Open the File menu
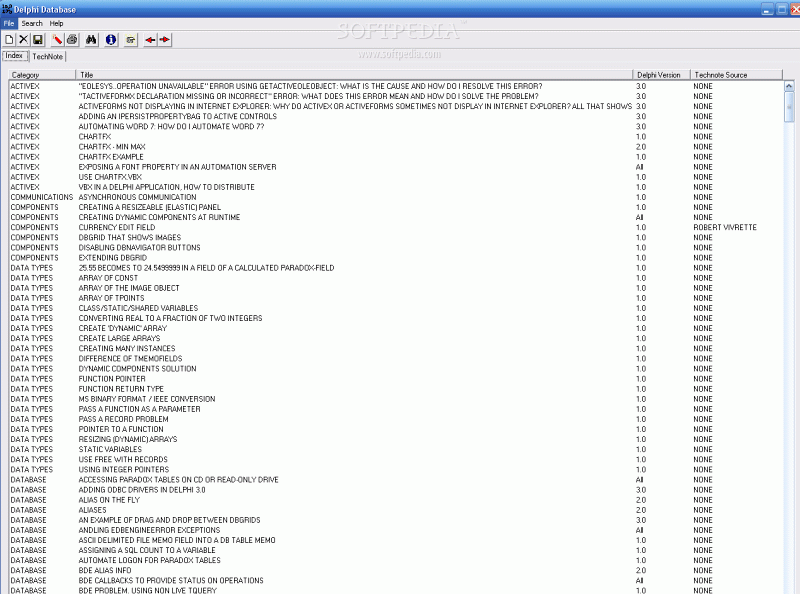 point(9,23)
